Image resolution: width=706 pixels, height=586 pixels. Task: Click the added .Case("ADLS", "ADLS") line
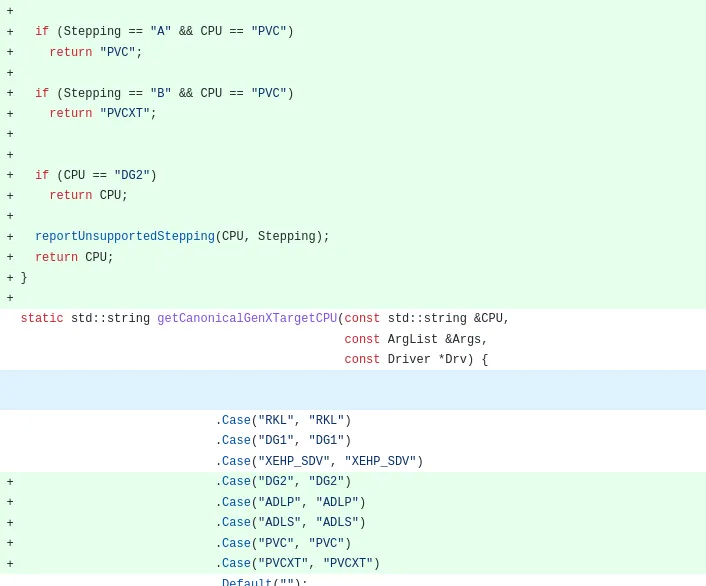point(290,523)
